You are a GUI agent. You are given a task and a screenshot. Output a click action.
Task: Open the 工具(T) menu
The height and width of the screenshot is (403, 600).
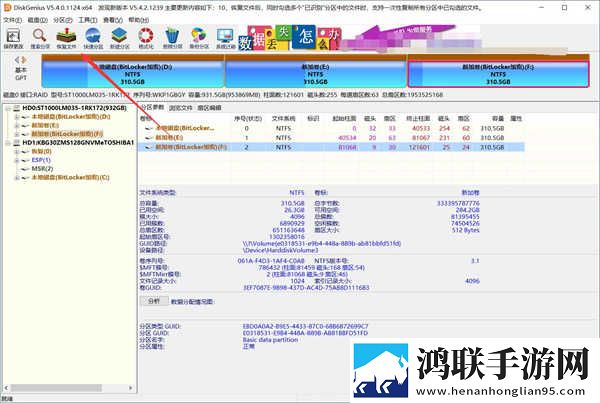[88, 20]
